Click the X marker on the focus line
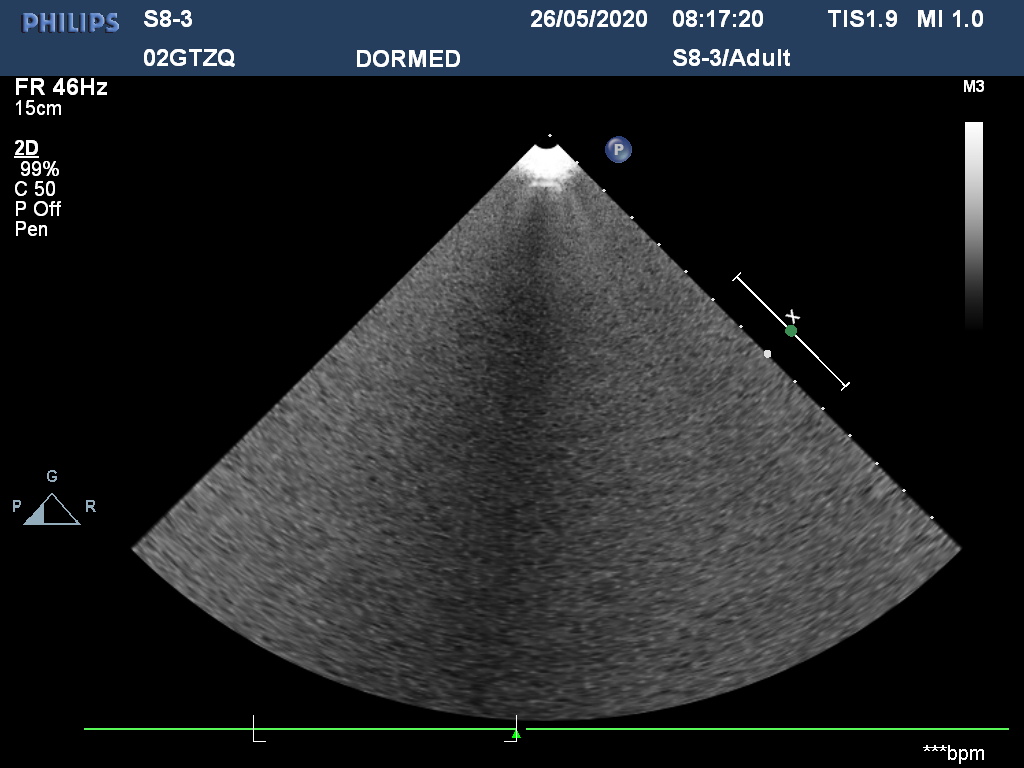The height and width of the screenshot is (768, 1024). click(x=793, y=316)
